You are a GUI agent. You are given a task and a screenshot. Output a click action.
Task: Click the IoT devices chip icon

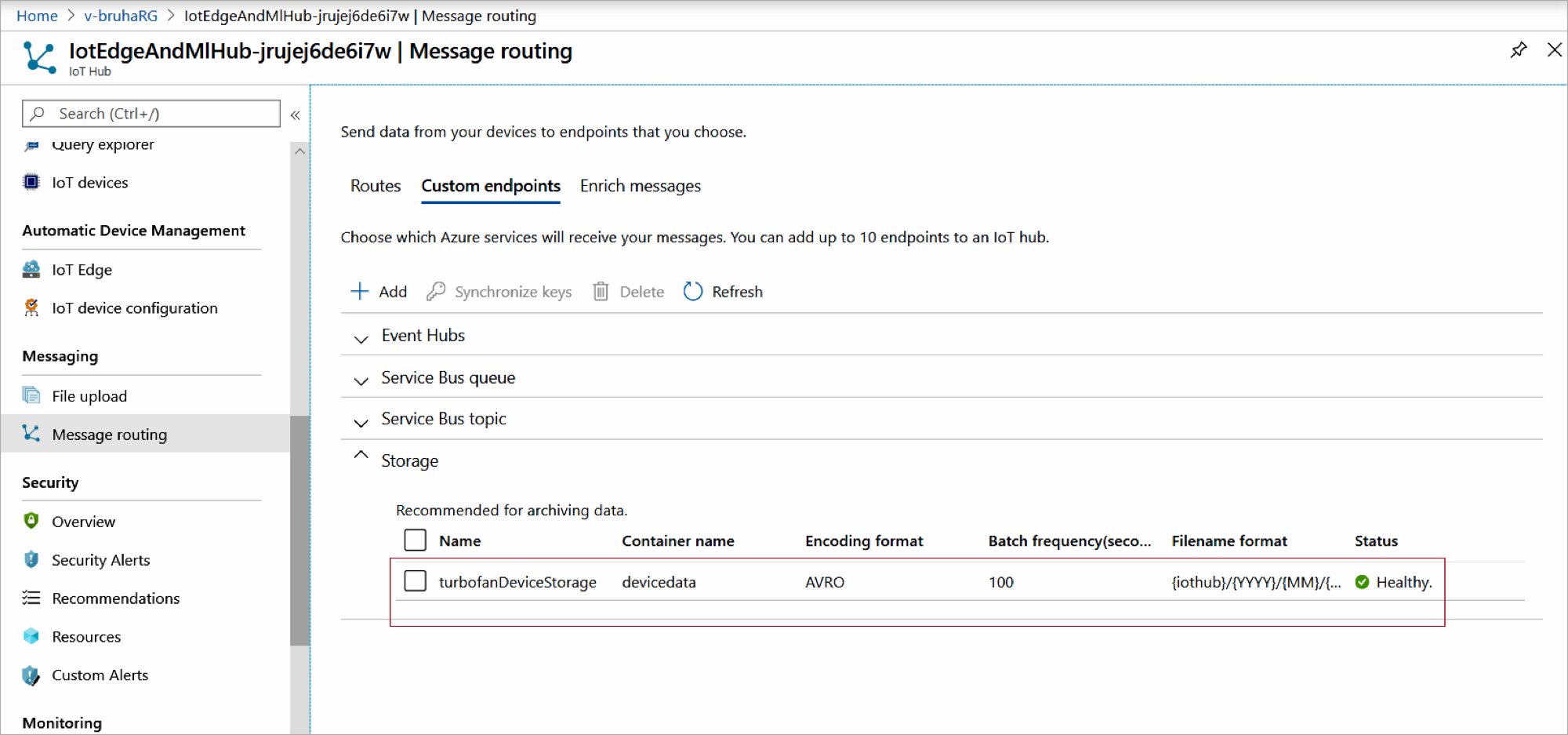tap(31, 182)
